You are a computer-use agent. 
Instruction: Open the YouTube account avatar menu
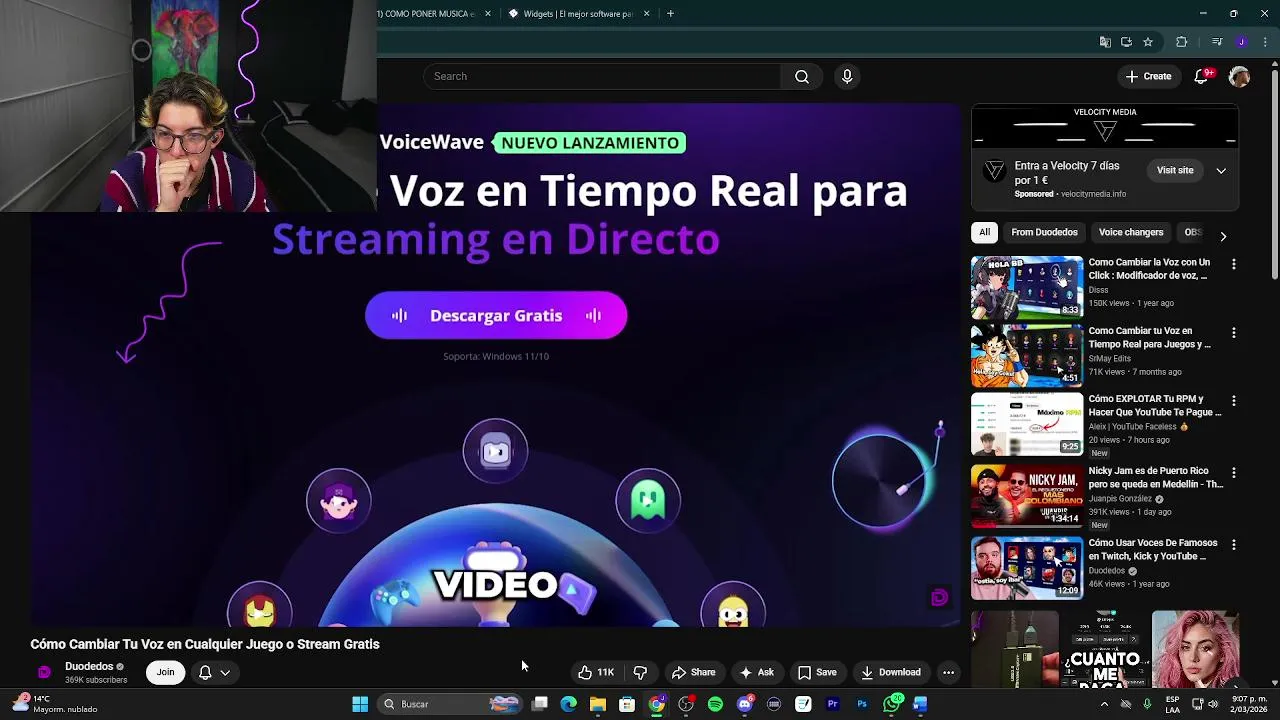point(1239,76)
